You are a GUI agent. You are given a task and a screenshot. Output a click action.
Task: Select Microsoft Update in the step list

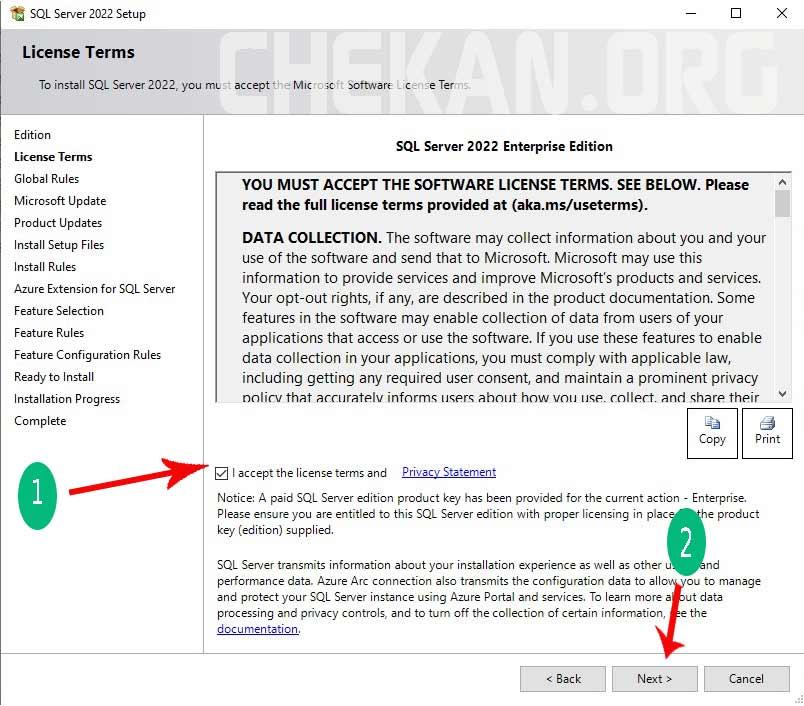click(60, 201)
